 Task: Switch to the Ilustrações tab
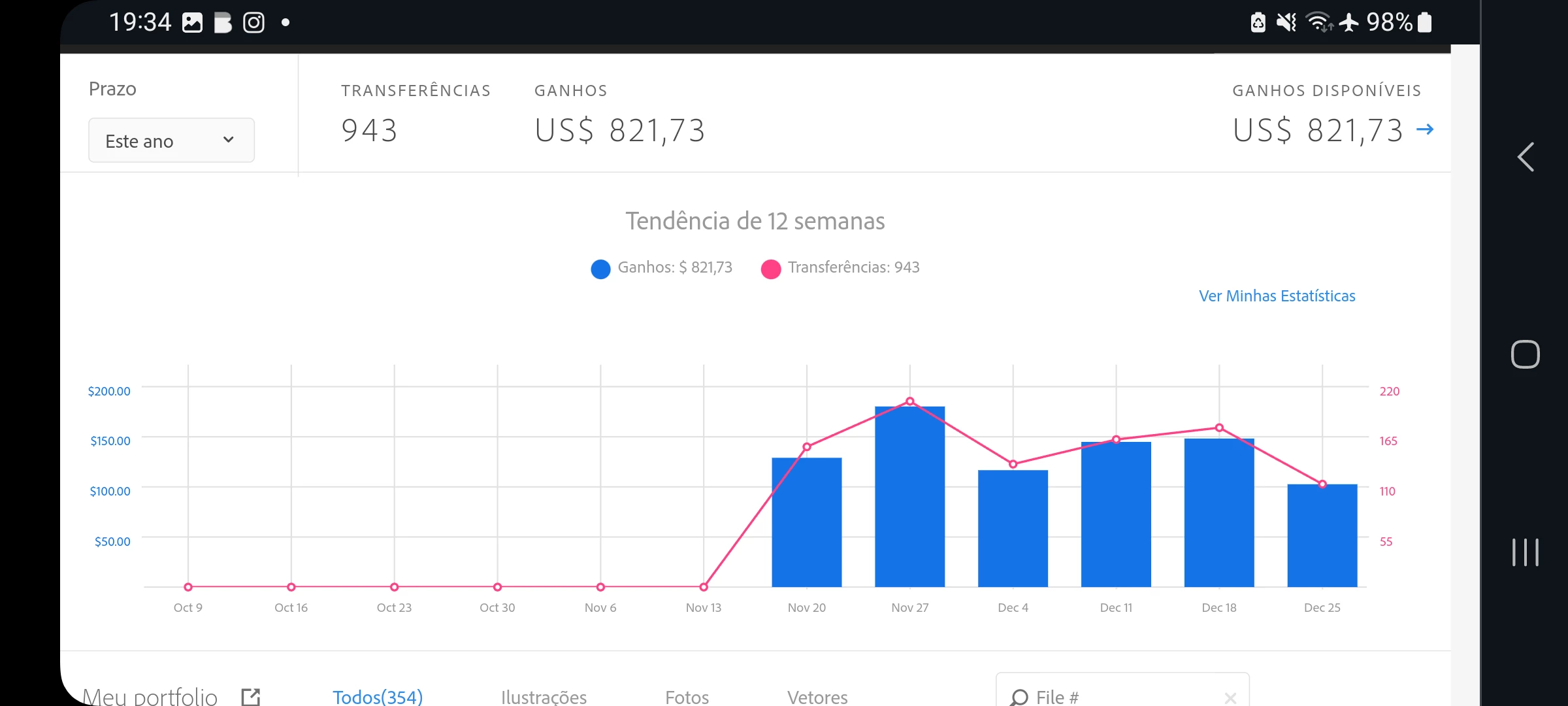pyautogui.click(x=544, y=697)
